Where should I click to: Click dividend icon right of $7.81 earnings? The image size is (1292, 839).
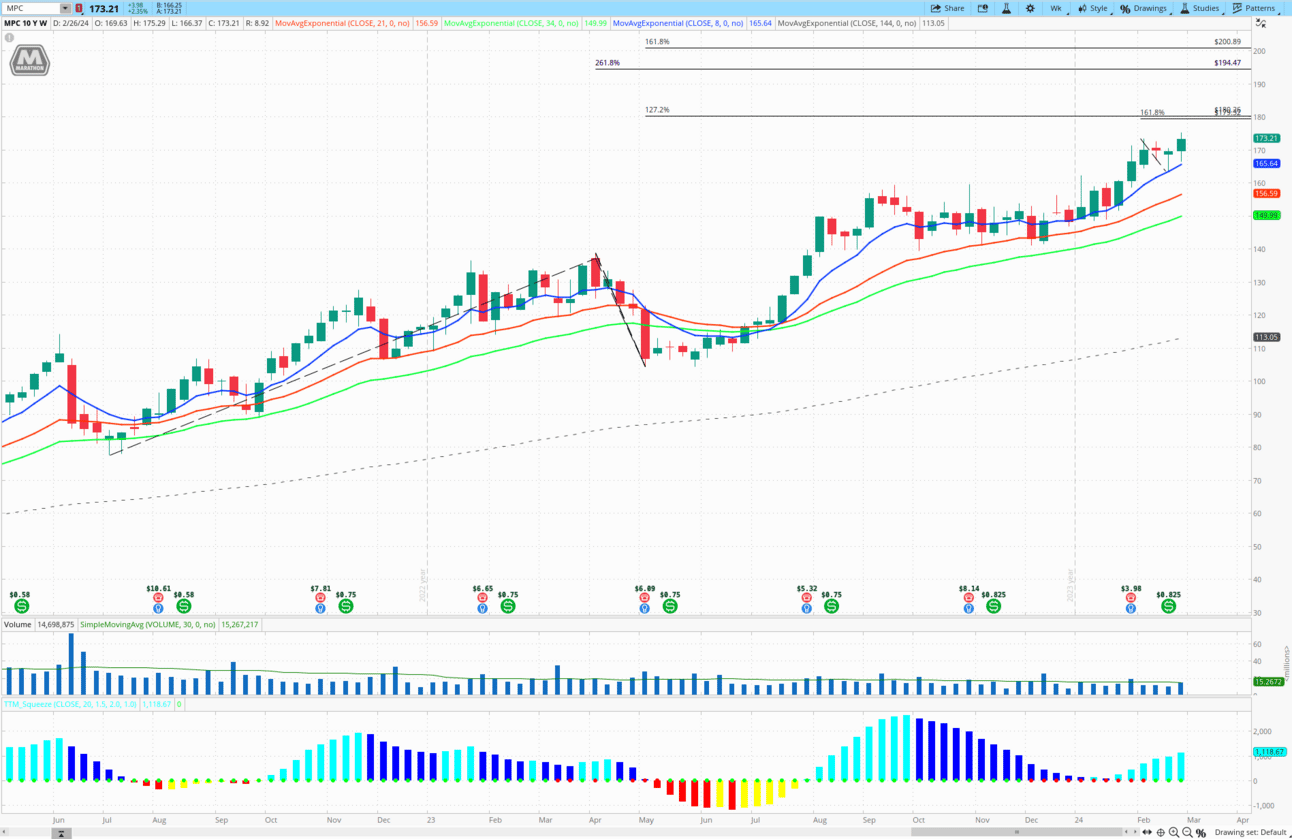pos(345,606)
